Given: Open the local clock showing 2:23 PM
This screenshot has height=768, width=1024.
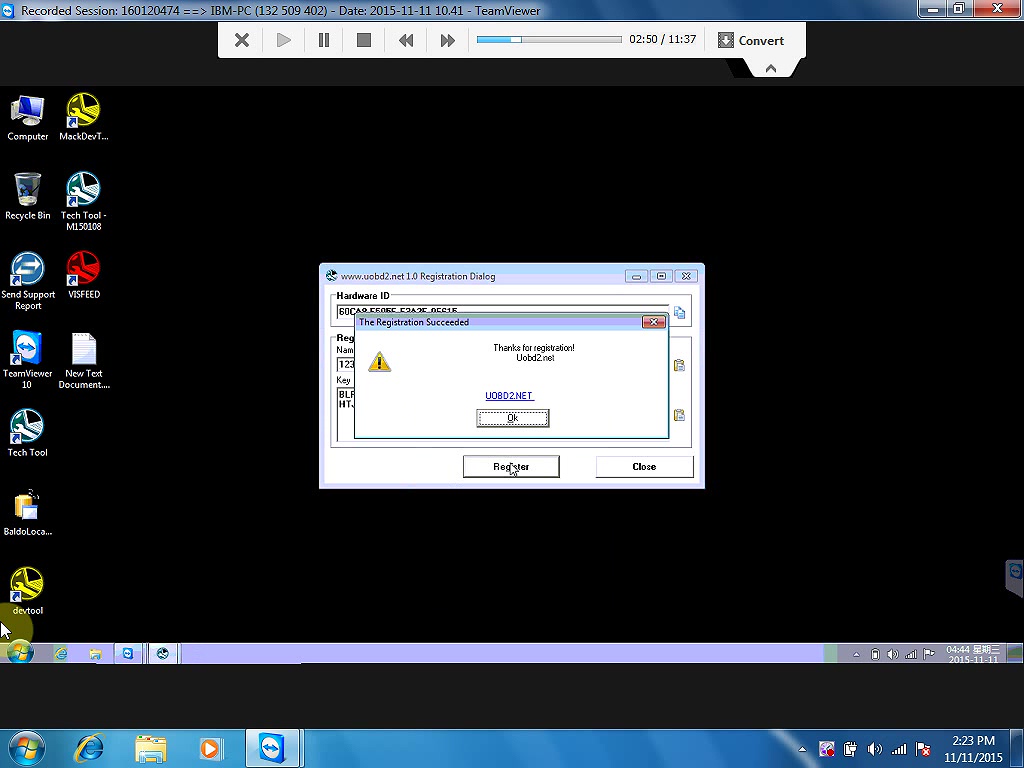Looking at the screenshot, I should 973,748.
